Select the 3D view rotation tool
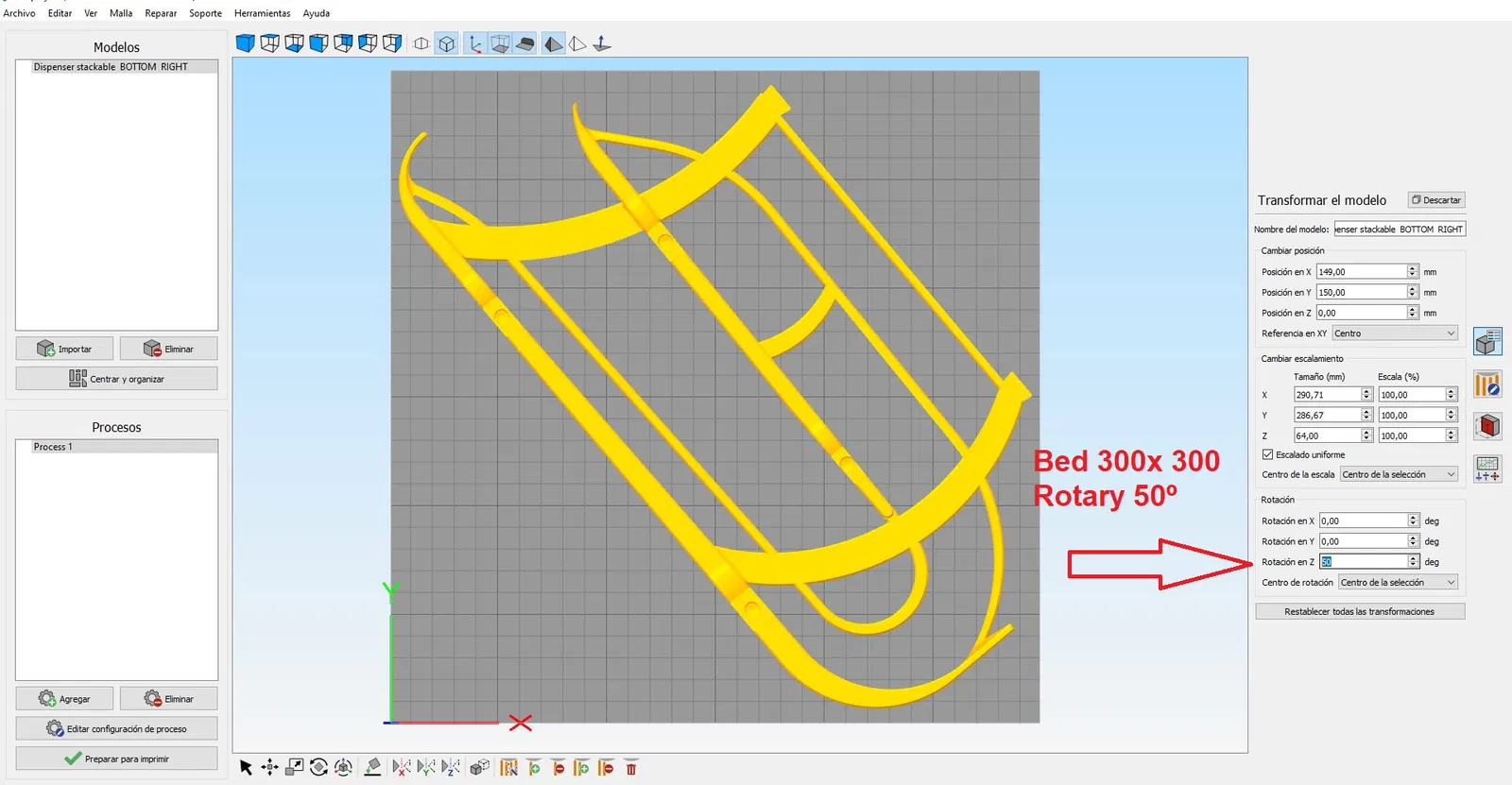The height and width of the screenshot is (785, 1512). pyautogui.click(x=344, y=767)
